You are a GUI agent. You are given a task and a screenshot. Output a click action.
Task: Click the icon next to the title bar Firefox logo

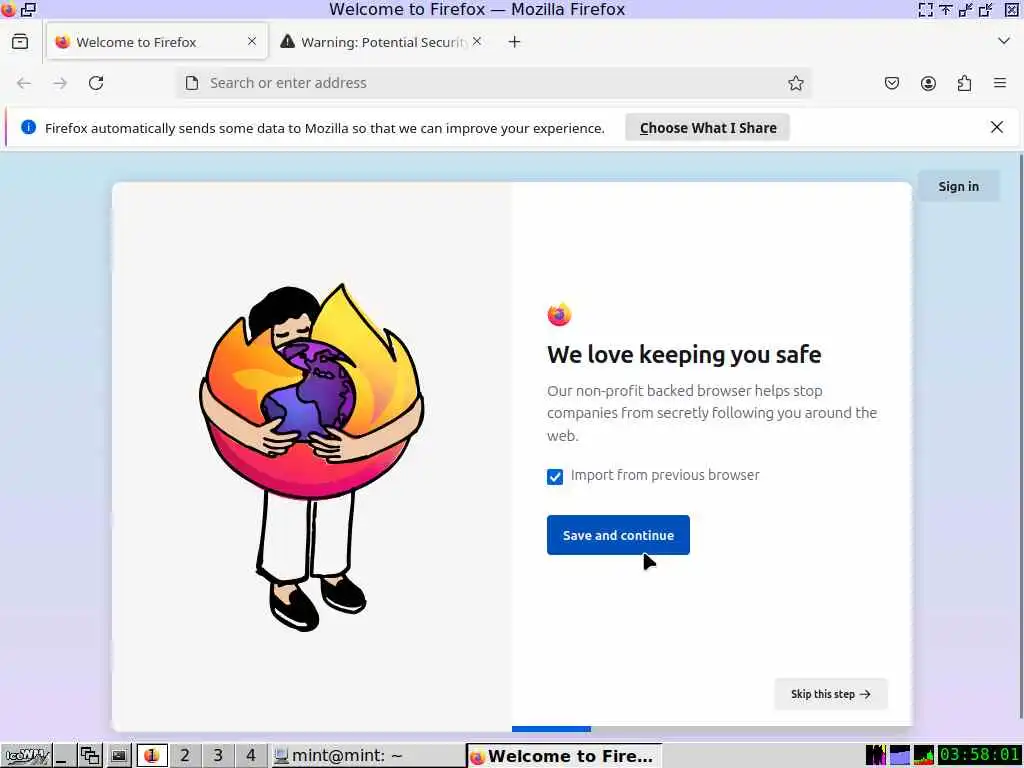29,9
